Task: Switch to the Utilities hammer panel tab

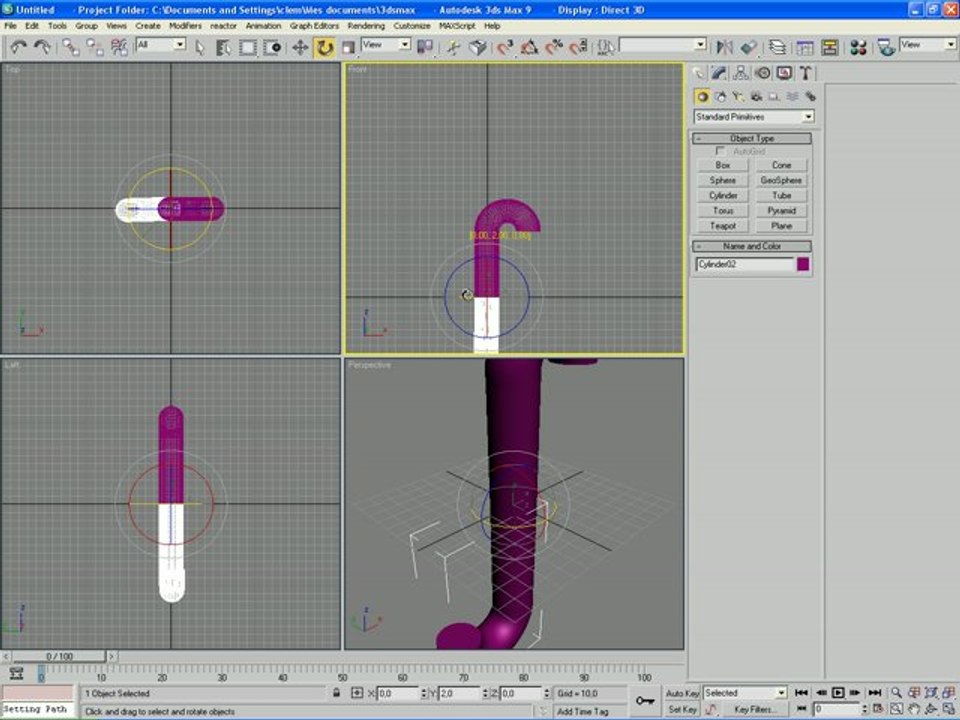Action: tap(806, 73)
